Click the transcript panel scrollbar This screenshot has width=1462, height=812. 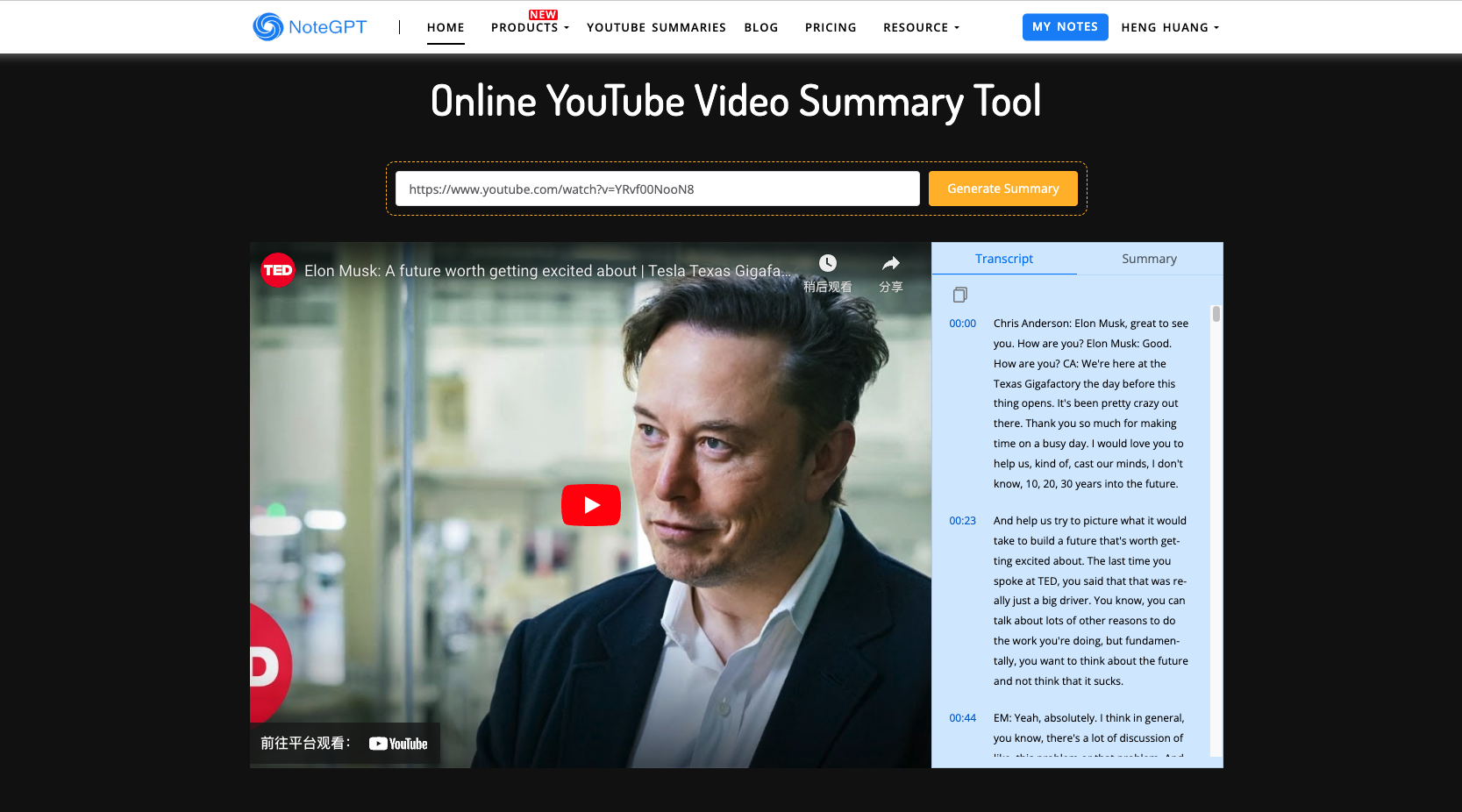click(1216, 314)
